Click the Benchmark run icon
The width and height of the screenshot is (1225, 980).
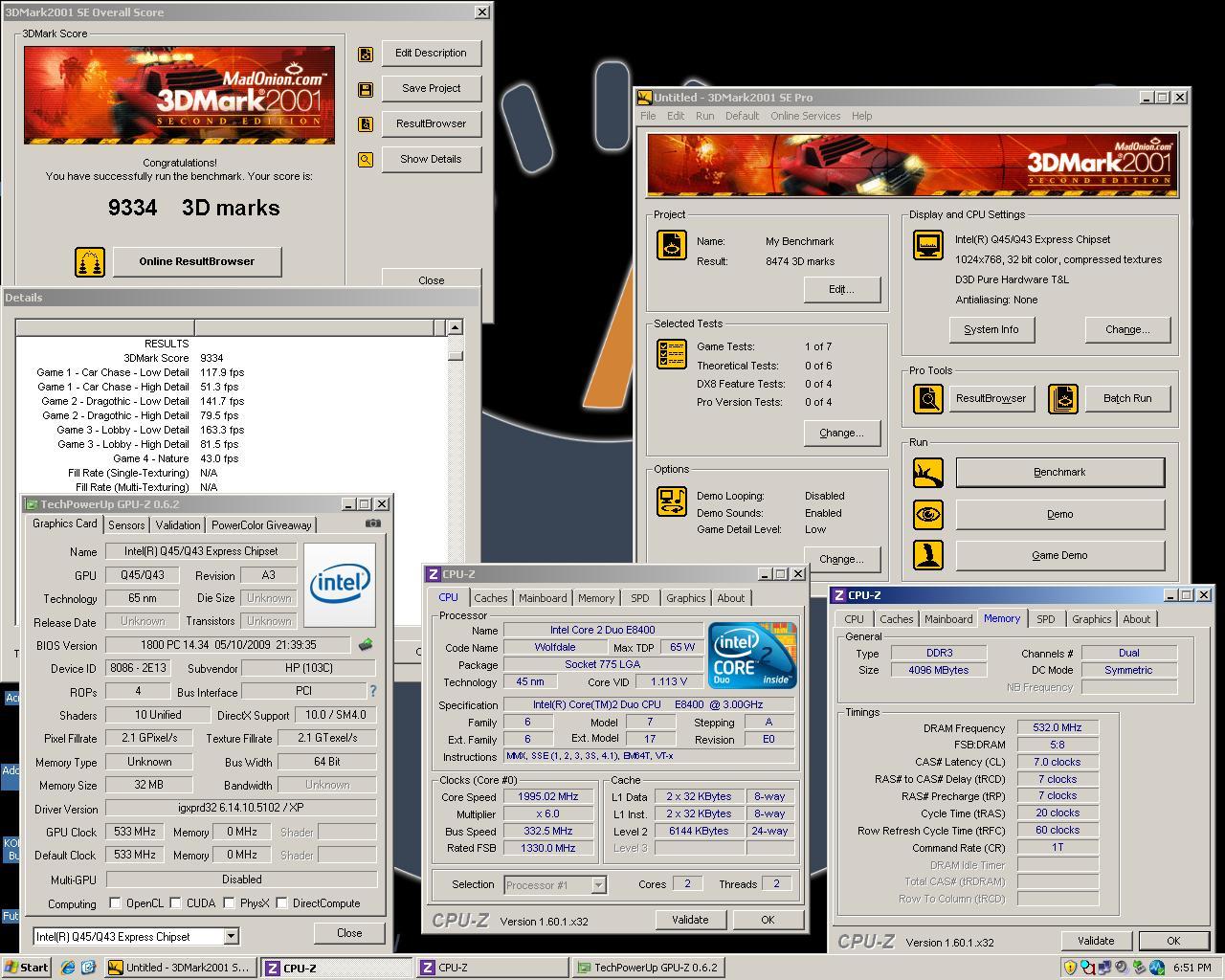928,472
